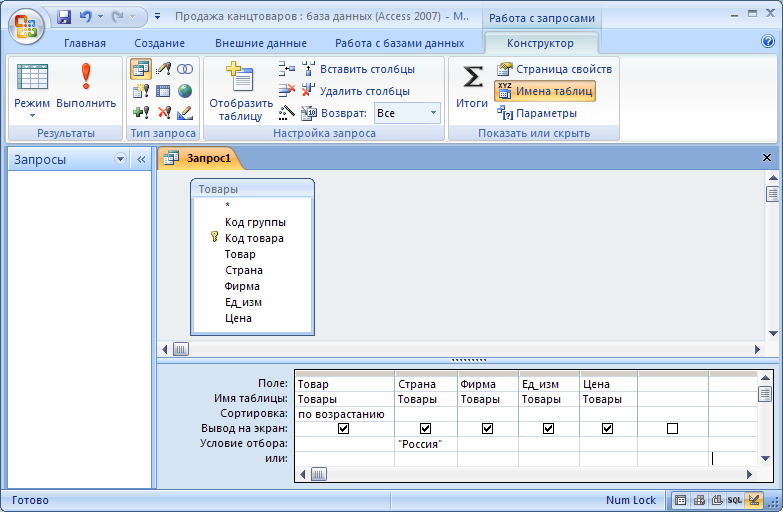Select the Select query type icon
Image resolution: width=783 pixels, height=512 pixels.
pos(141,69)
